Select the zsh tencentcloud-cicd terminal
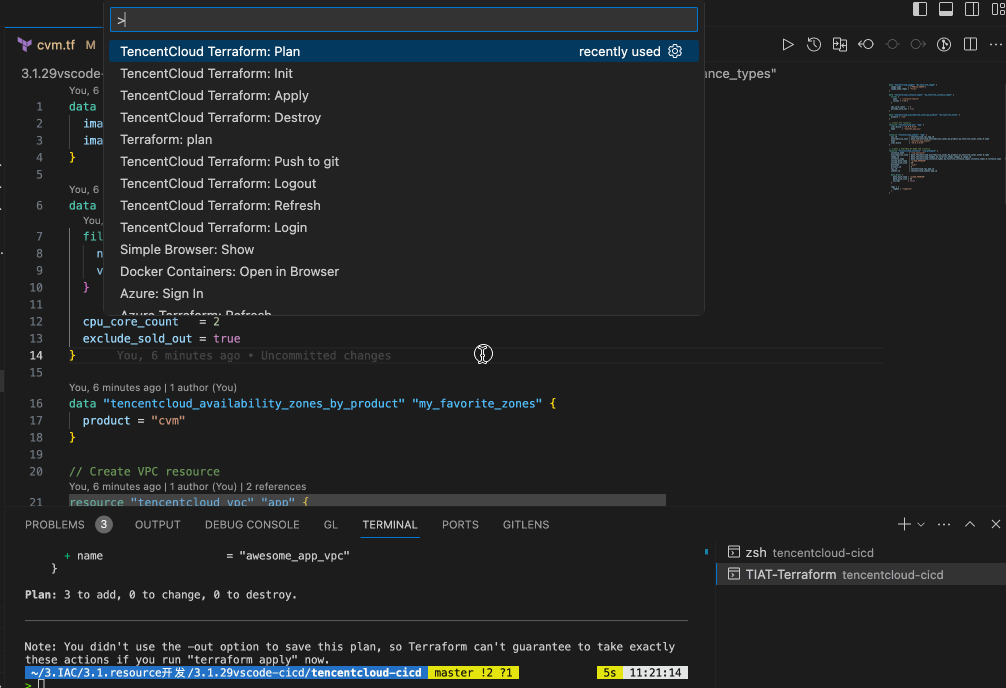Viewport: 1006px width, 688px height. coord(860,553)
